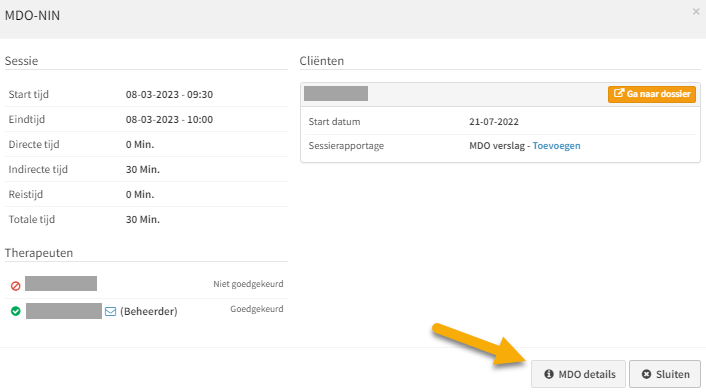The width and height of the screenshot is (706, 392).
Task: Click the Toevoegen link for MDO verslag
Action: [x=556, y=146]
